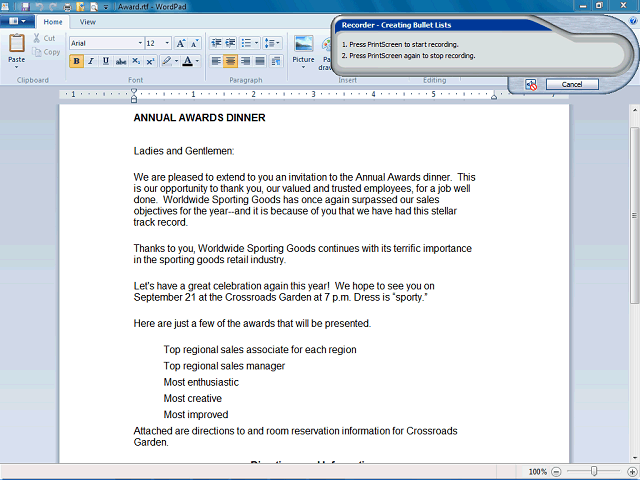Image resolution: width=640 pixels, height=480 pixels.
Task: Toggle Justify alignment
Action: coord(260,61)
